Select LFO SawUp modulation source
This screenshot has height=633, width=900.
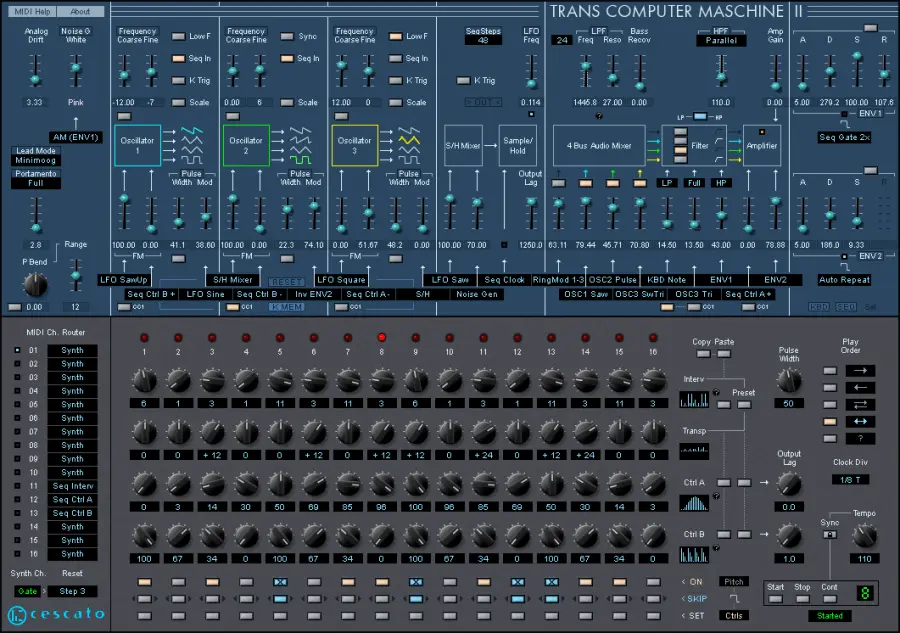pyautogui.click(x=124, y=280)
